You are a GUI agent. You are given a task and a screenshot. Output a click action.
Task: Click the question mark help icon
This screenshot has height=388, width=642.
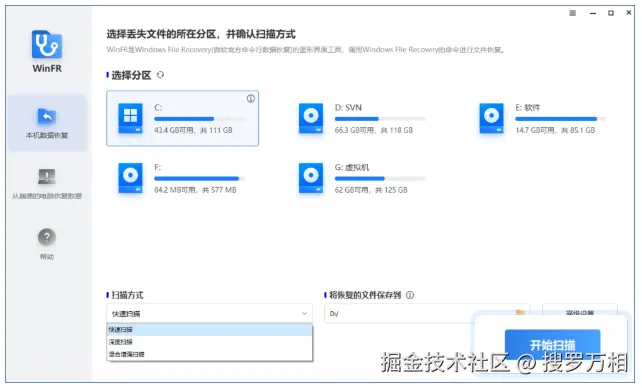point(47,237)
